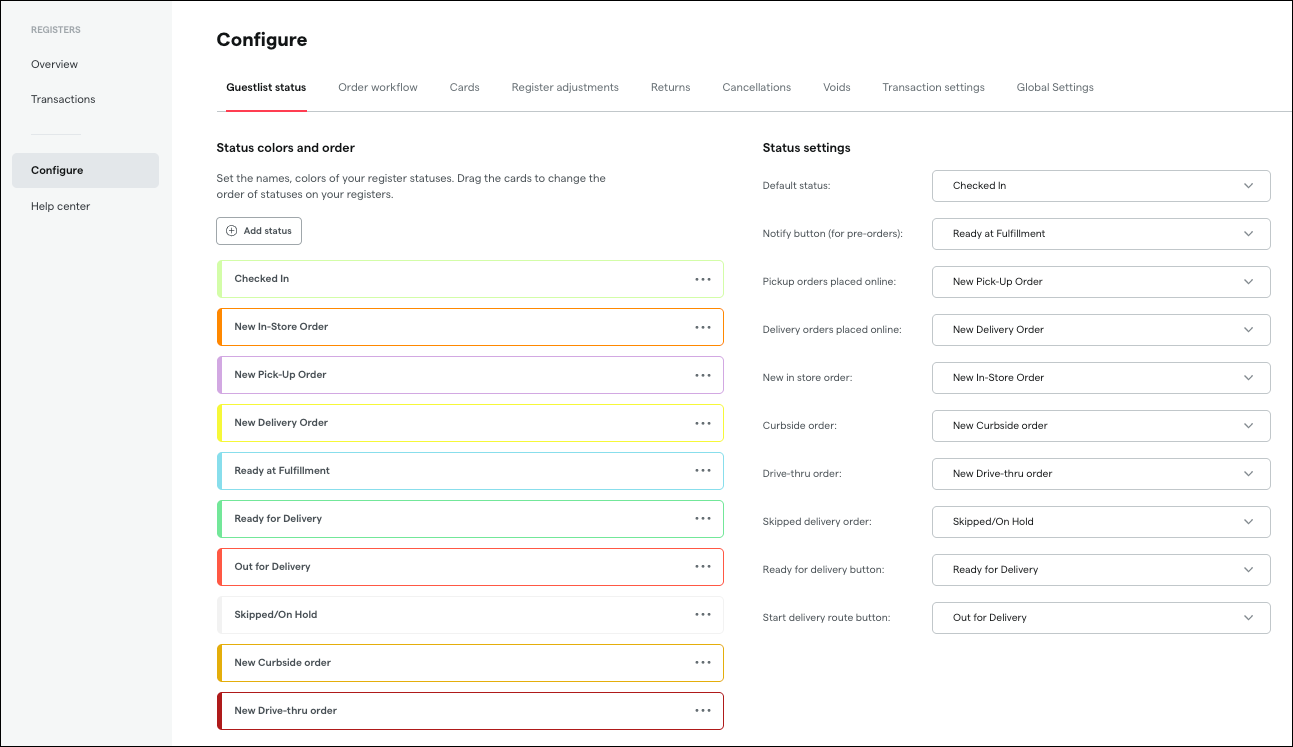This screenshot has height=747, width=1293.
Task: Open the ellipsis menu for Ready for Delivery
Action: coord(703,519)
